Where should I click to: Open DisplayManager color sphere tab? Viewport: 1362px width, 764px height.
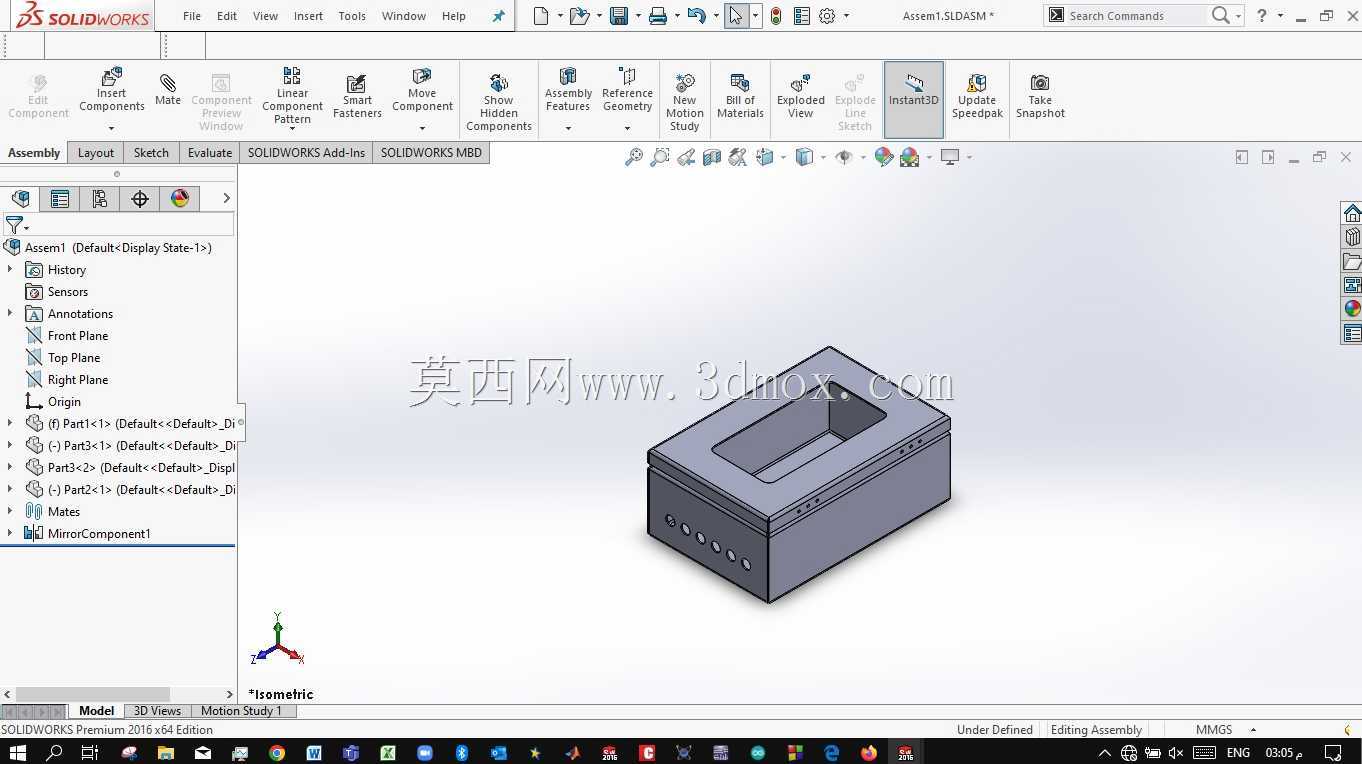[180, 199]
